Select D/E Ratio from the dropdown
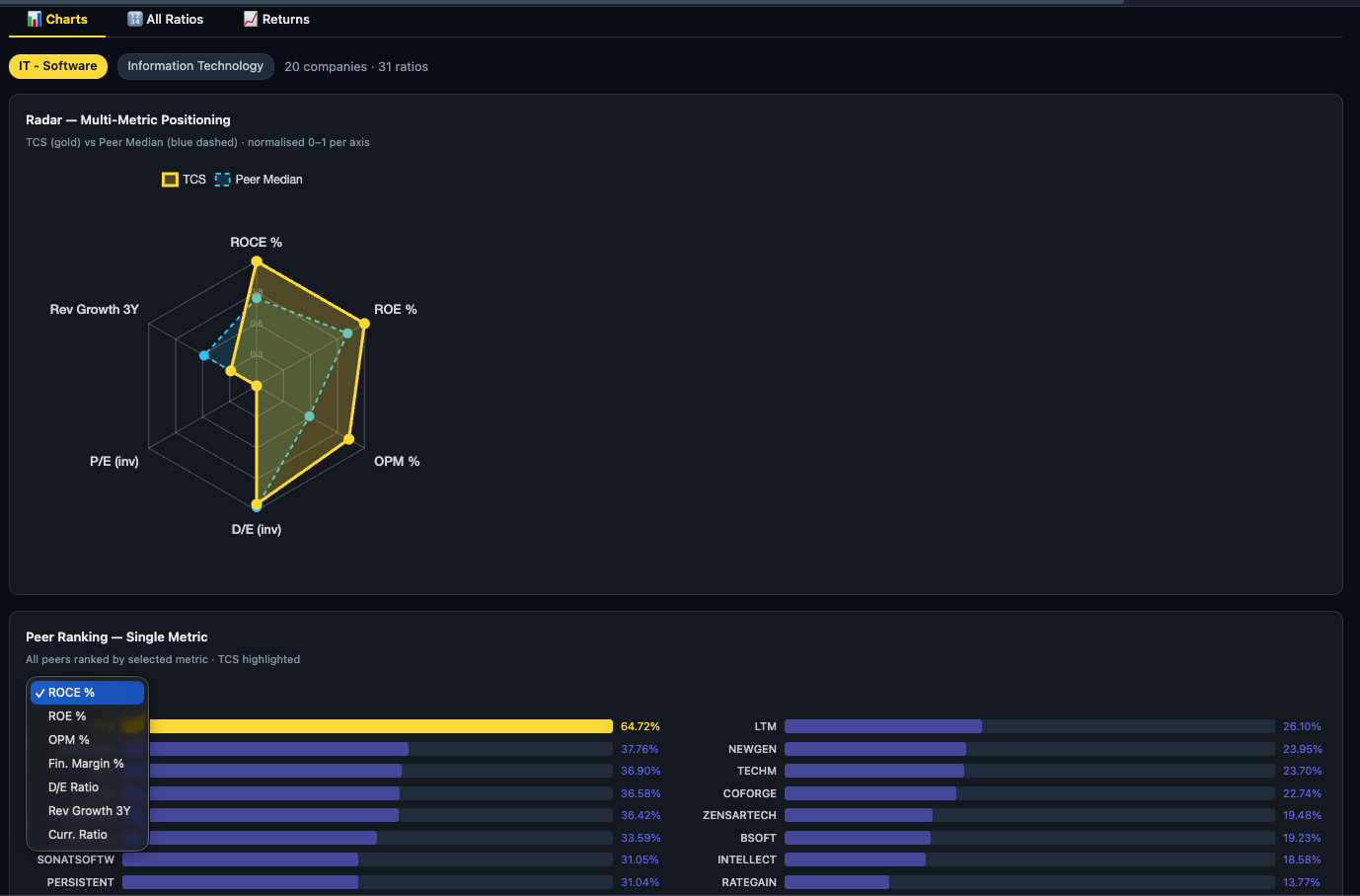 (x=74, y=786)
